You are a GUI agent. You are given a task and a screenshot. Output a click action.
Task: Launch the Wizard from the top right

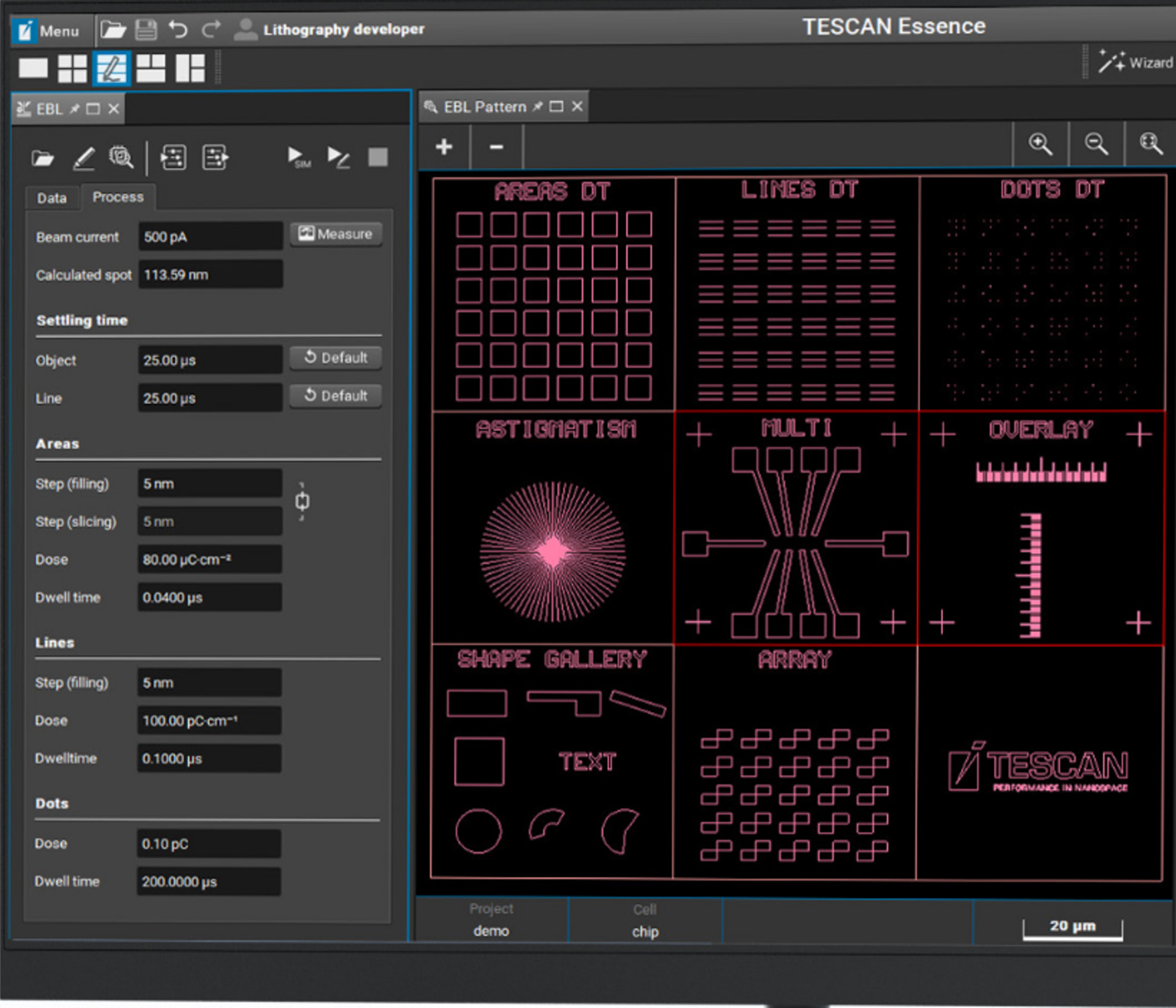1136,61
